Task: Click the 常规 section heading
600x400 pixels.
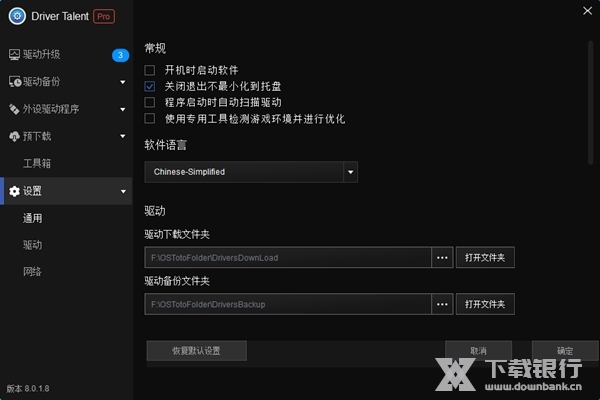Action: 155,48
